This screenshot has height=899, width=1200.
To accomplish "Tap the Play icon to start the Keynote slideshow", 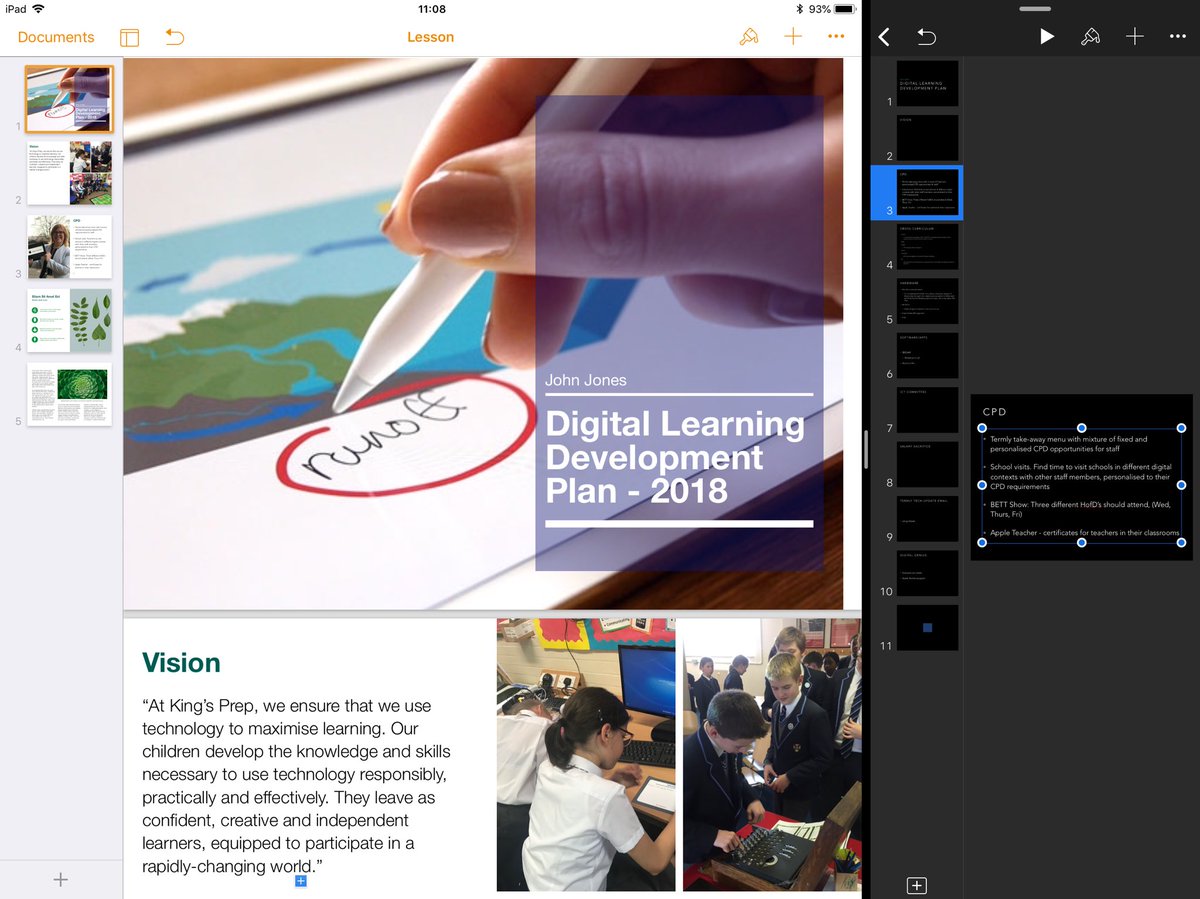I will pyautogui.click(x=1046, y=36).
